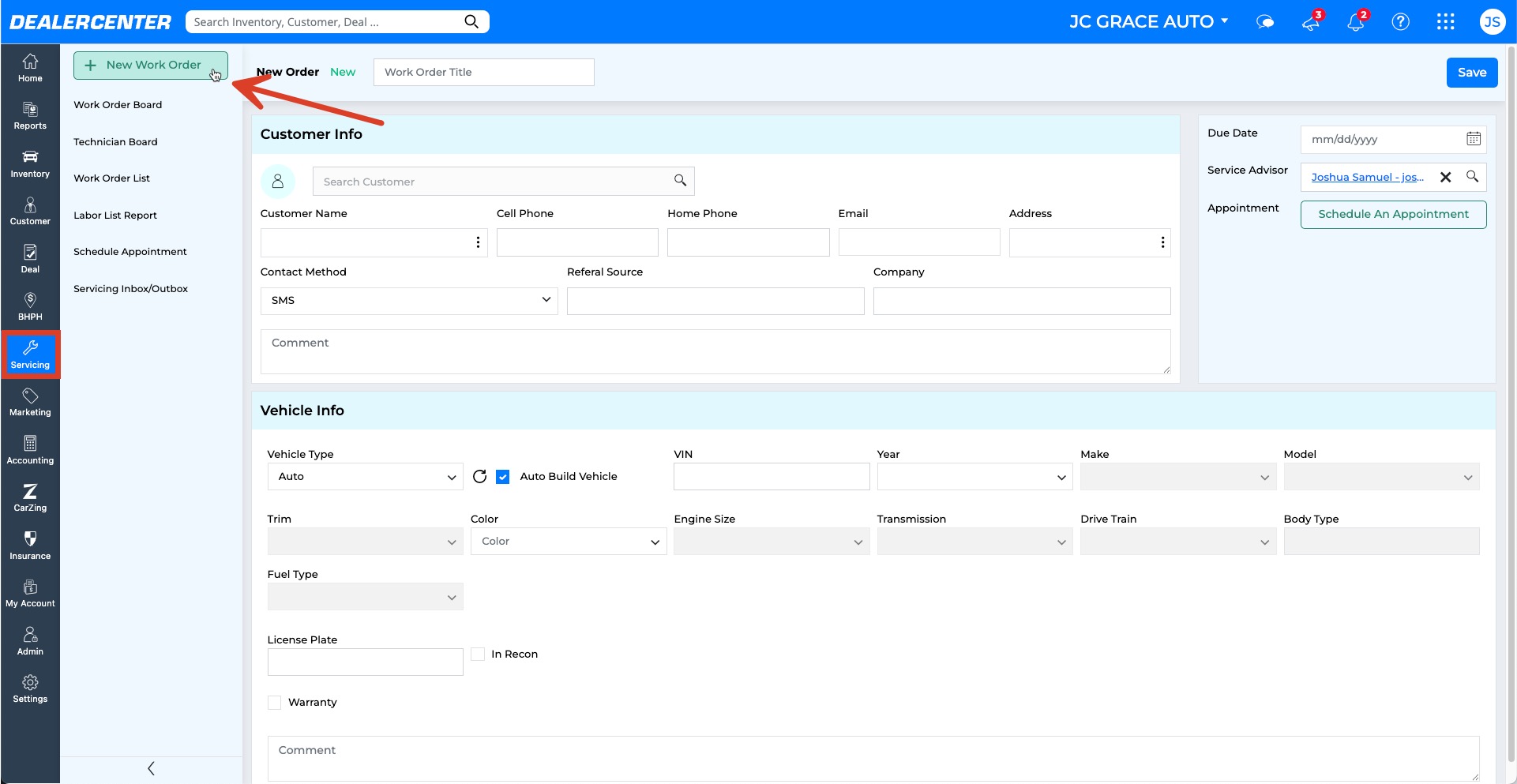Image resolution: width=1517 pixels, height=784 pixels.
Task: Click the customer avatar icon
Action: (278, 182)
